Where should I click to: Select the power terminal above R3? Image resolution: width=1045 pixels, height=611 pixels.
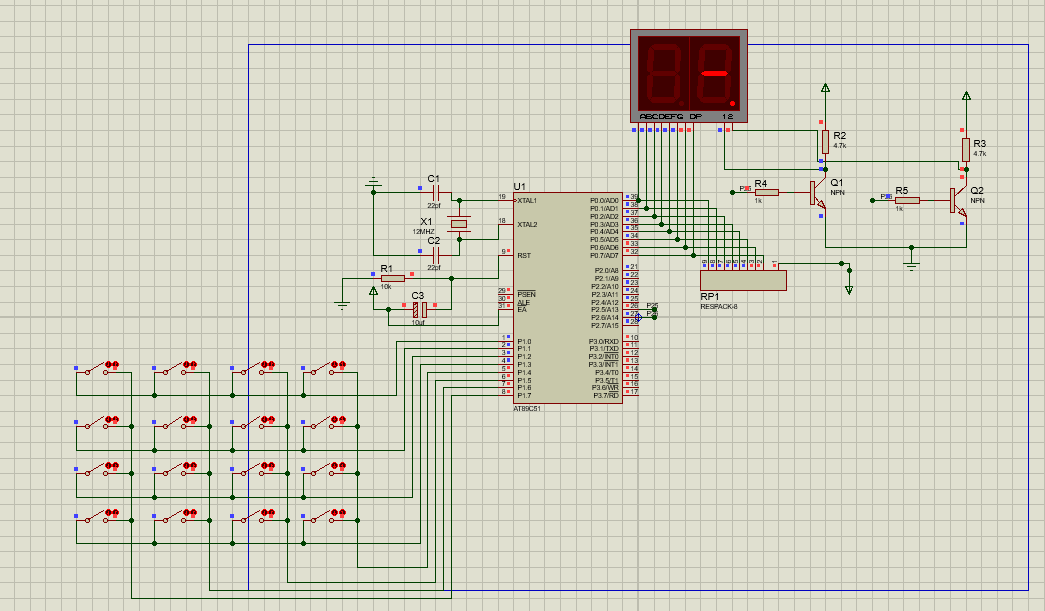click(966, 96)
